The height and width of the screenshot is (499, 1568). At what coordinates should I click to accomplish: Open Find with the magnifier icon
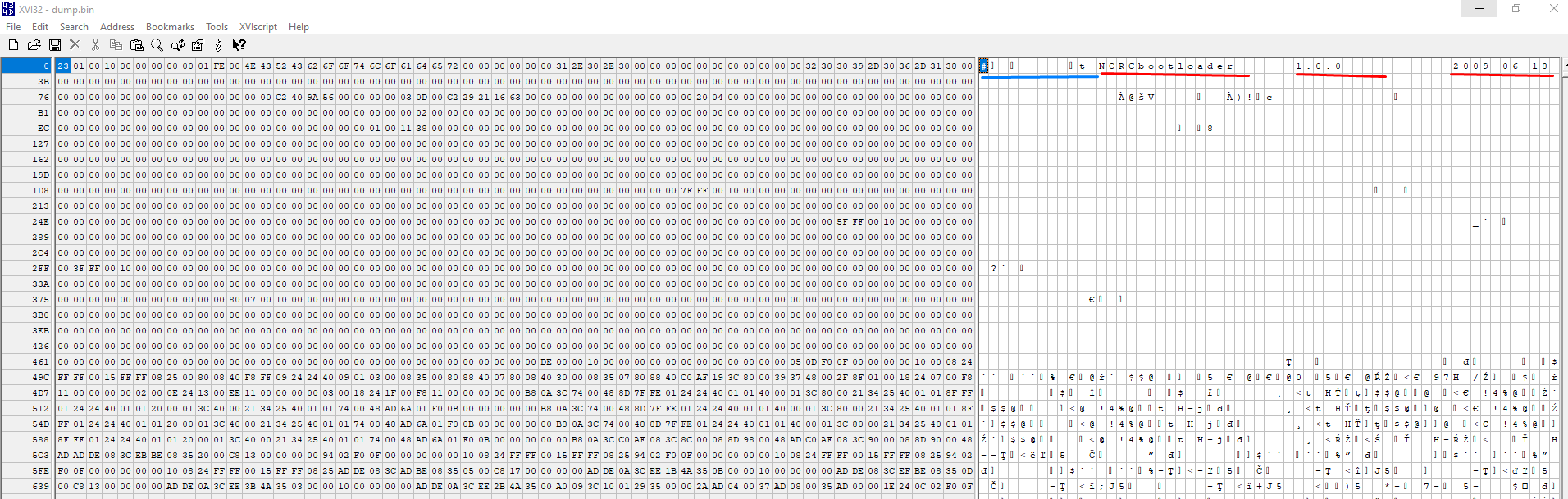point(157,45)
